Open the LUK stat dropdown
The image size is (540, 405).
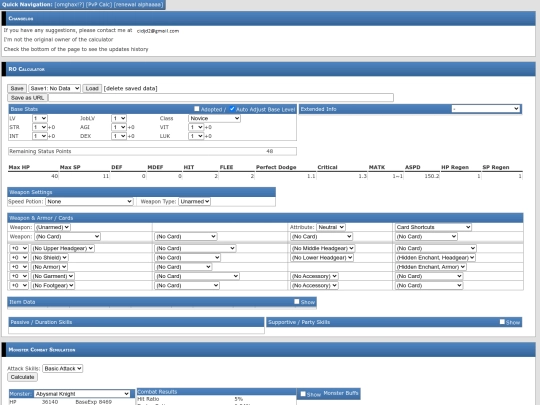[196, 136]
